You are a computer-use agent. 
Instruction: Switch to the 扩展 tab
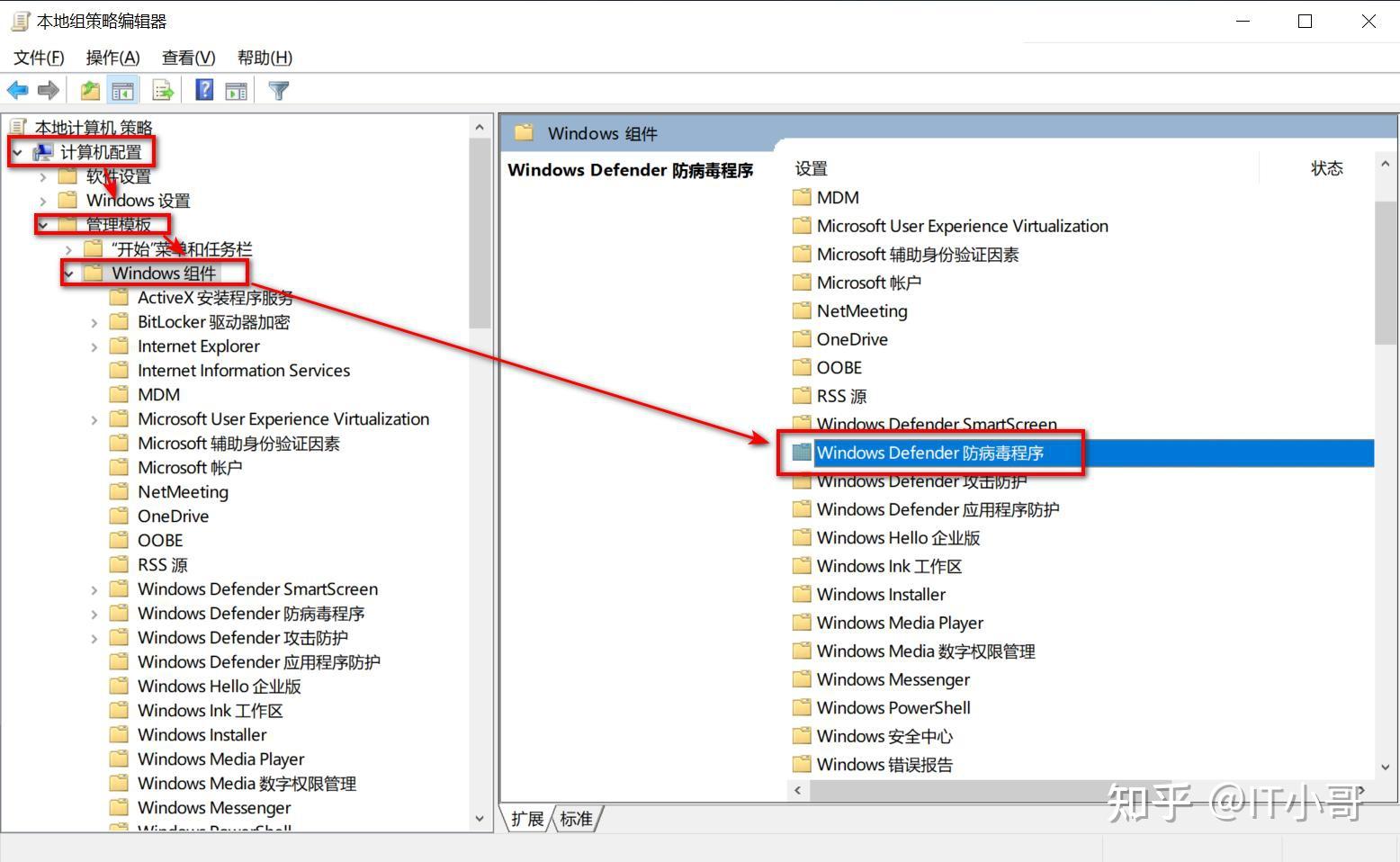[527, 818]
